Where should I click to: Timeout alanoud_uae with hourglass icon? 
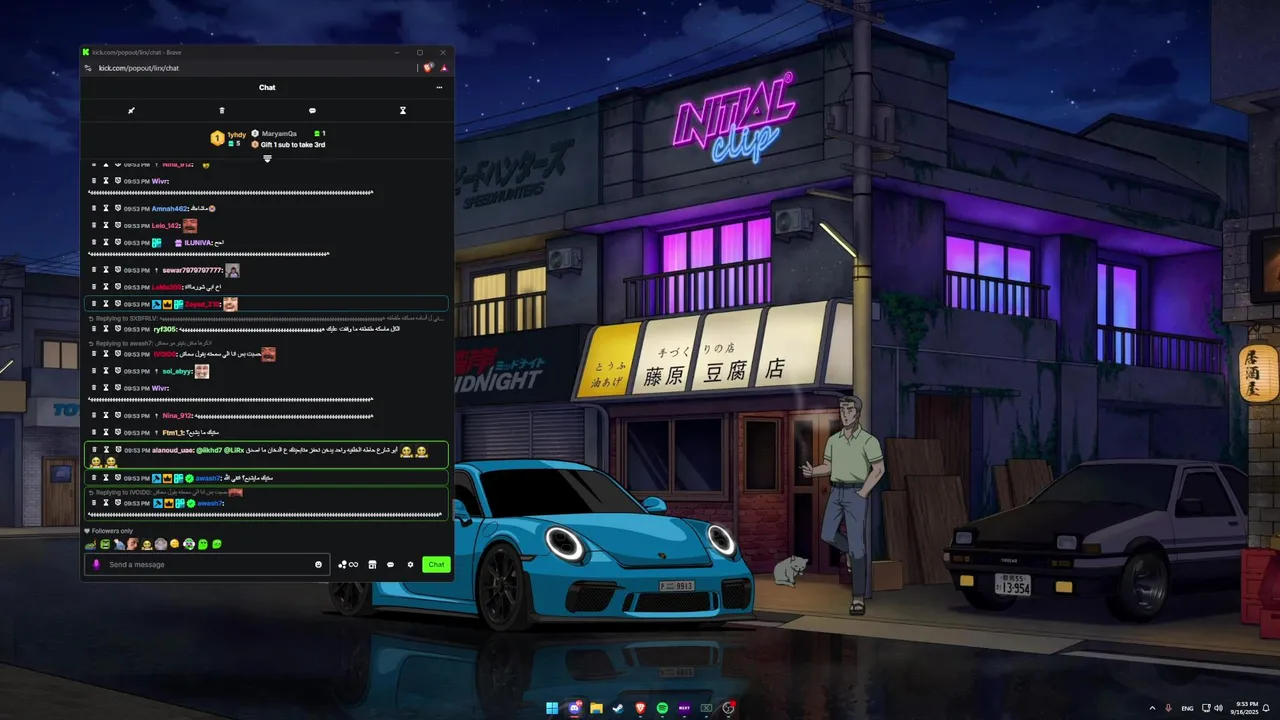click(x=106, y=450)
